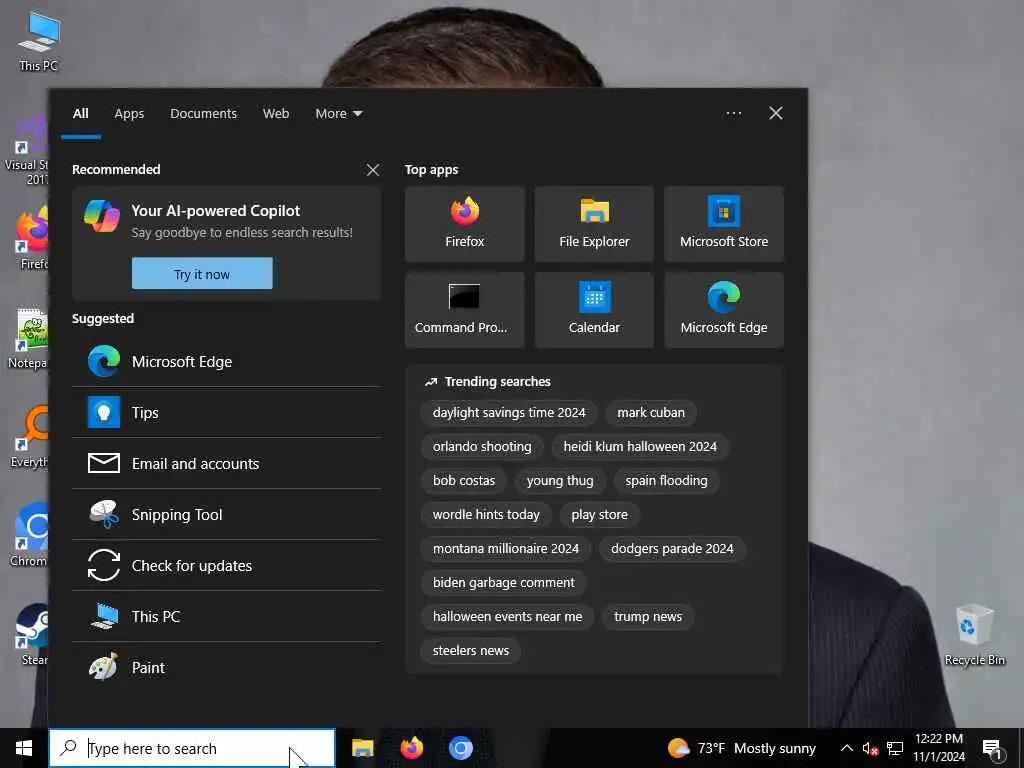Open Recycle Bin on desktop
1024x768 pixels.
pyautogui.click(x=974, y=635)
